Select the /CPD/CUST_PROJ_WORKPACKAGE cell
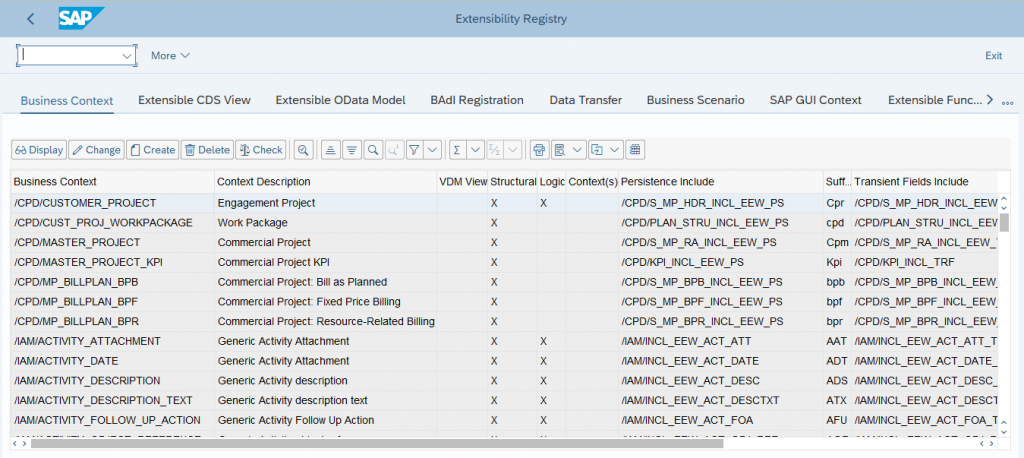This screenshot has width=1024, height=458. pyautogui.click(x=112, y=223)
